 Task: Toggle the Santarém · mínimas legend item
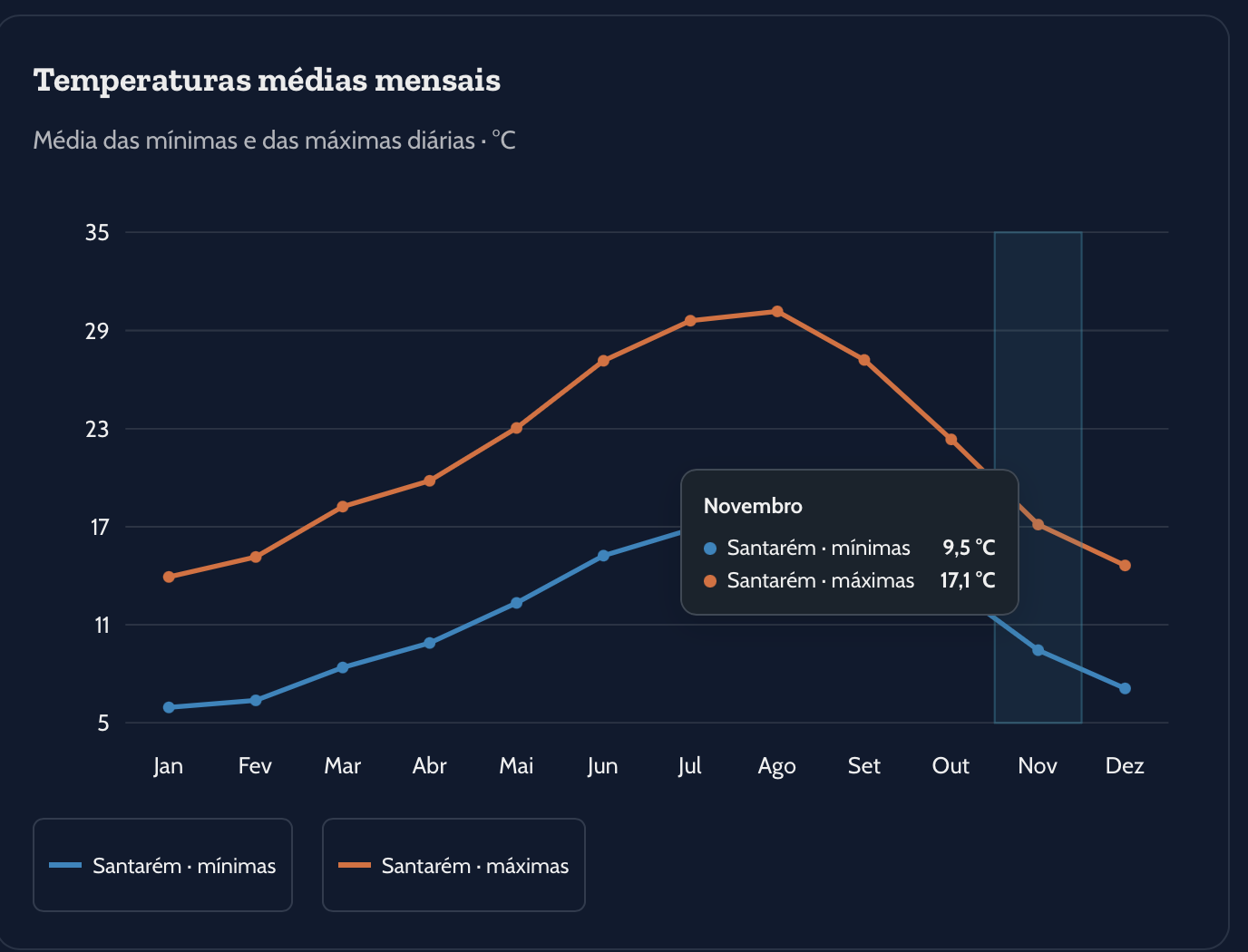click(x=162, y=865)
